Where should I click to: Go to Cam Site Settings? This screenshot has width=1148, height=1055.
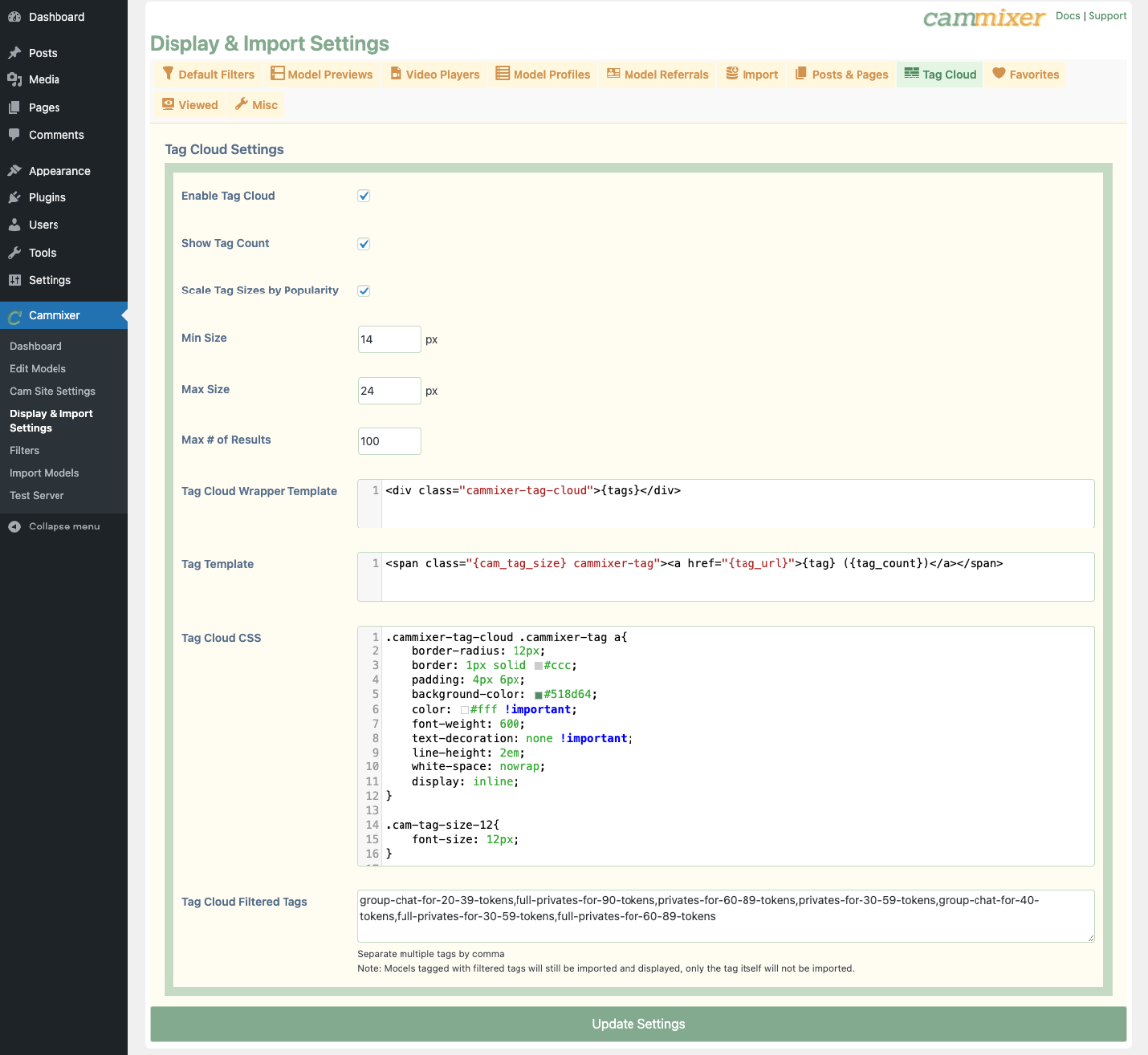[53, 391]
